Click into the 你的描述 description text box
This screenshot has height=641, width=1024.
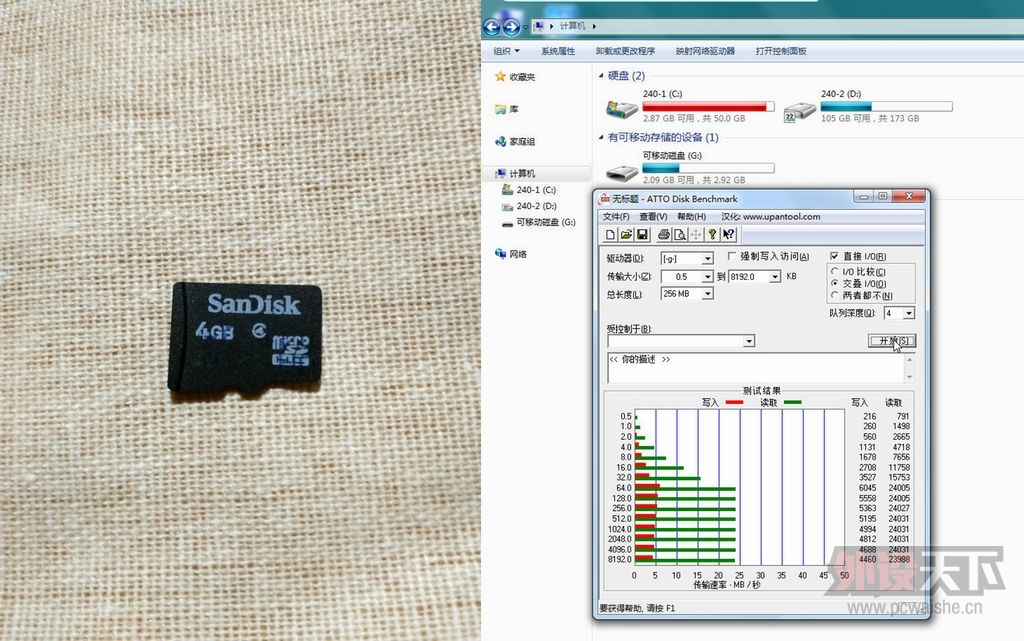(756, 367)
